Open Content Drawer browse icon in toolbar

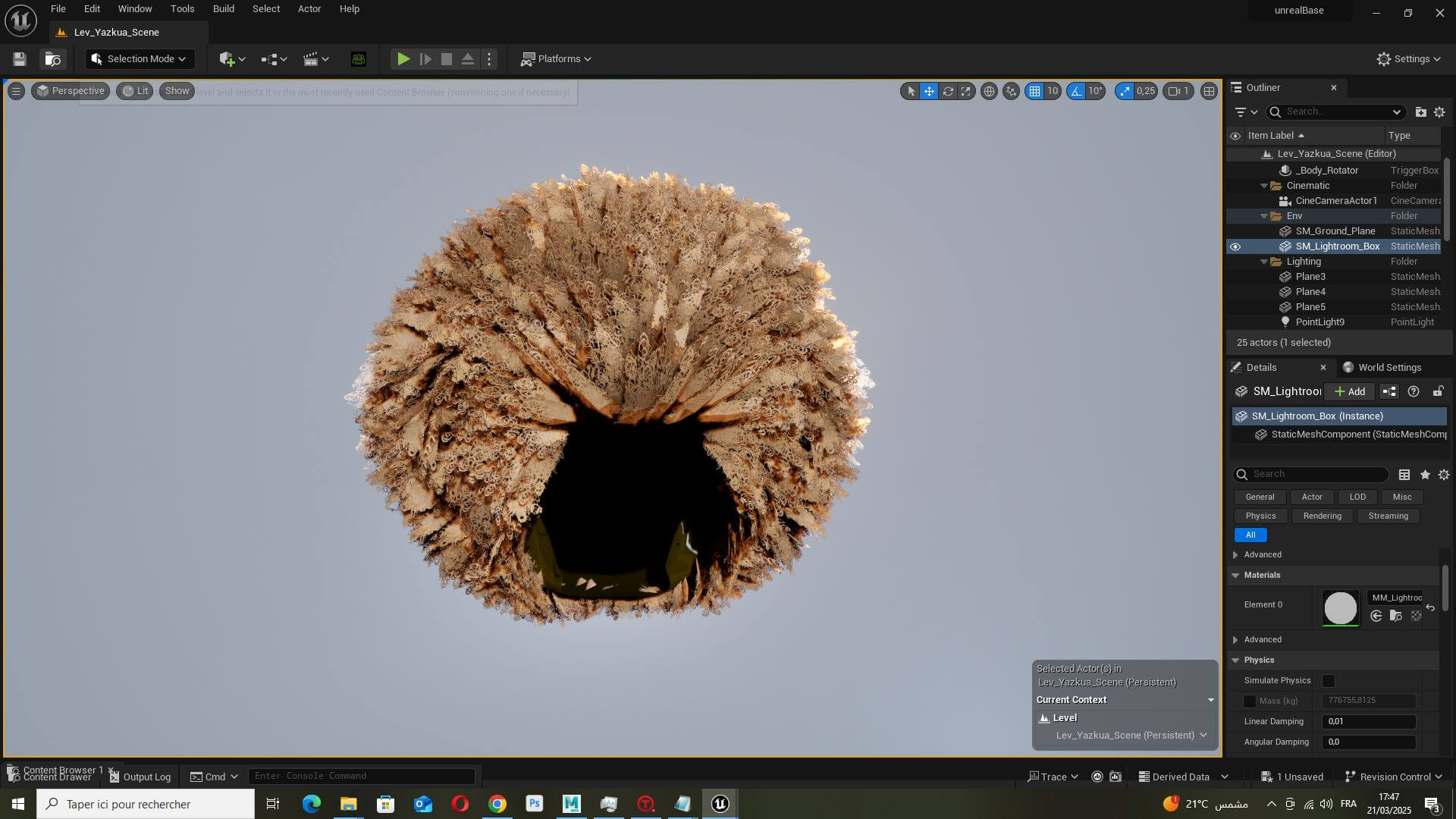[52, 59]
